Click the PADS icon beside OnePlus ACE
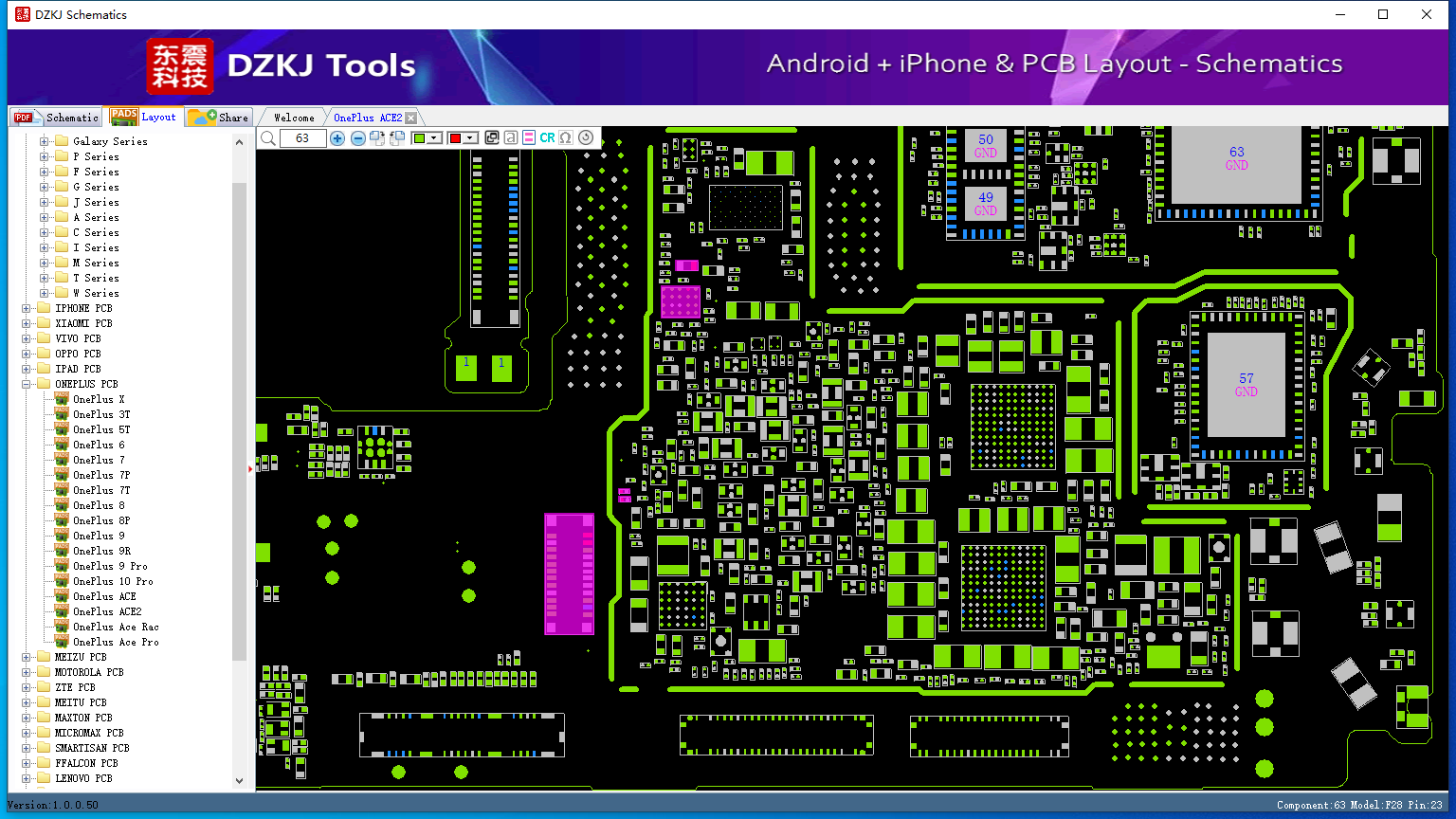Screen dimensions: 1456x819 click(x=62, y=596)
